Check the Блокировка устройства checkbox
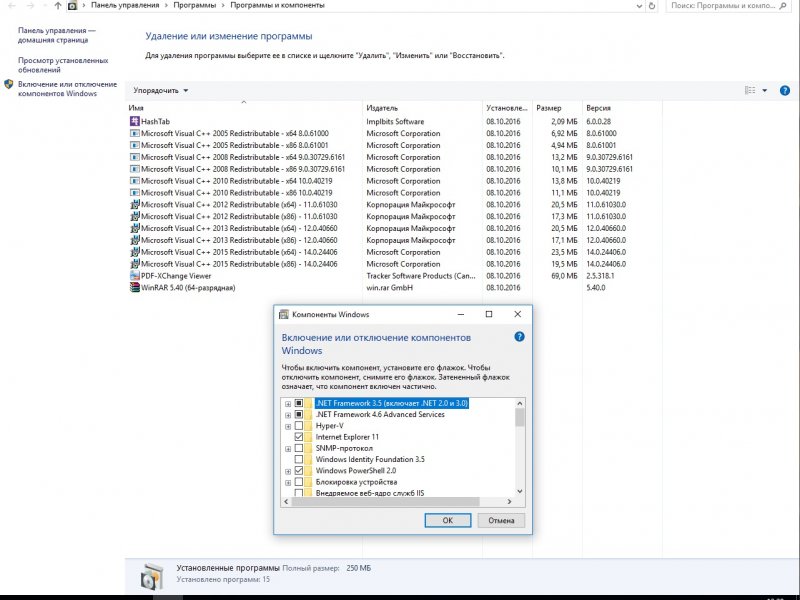The image size is (800, 600). [299, 482]
